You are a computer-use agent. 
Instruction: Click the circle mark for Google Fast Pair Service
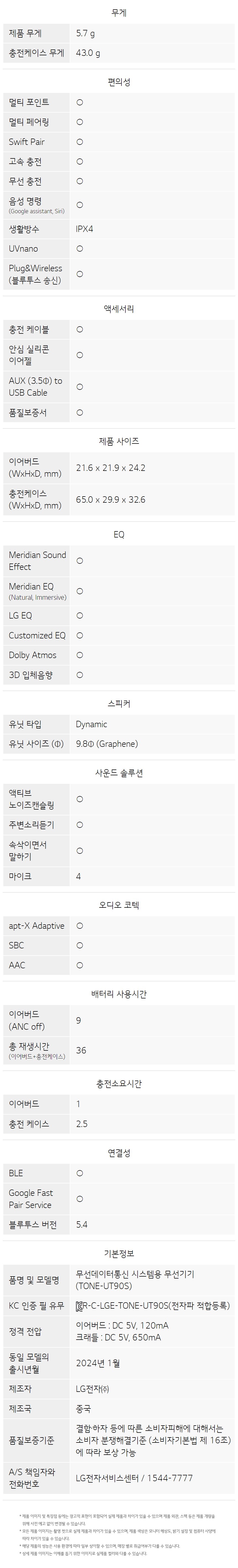(x=80, y=1199)
